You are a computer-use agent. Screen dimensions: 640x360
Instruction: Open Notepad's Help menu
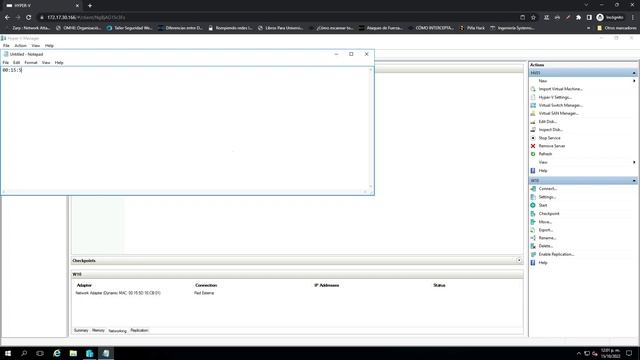click(x=59, y=62)
